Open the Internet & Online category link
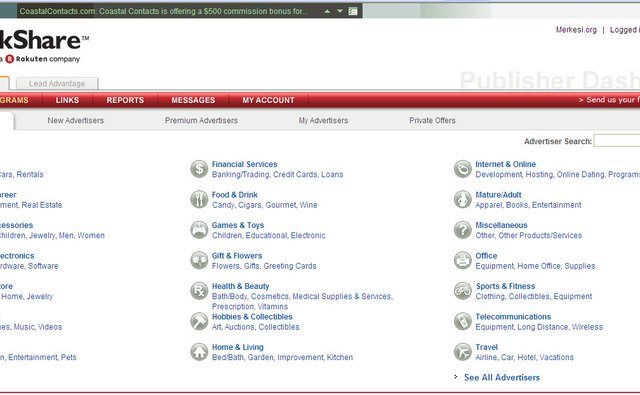This screenshot has height=395, width=640. [x=505, y=164]
